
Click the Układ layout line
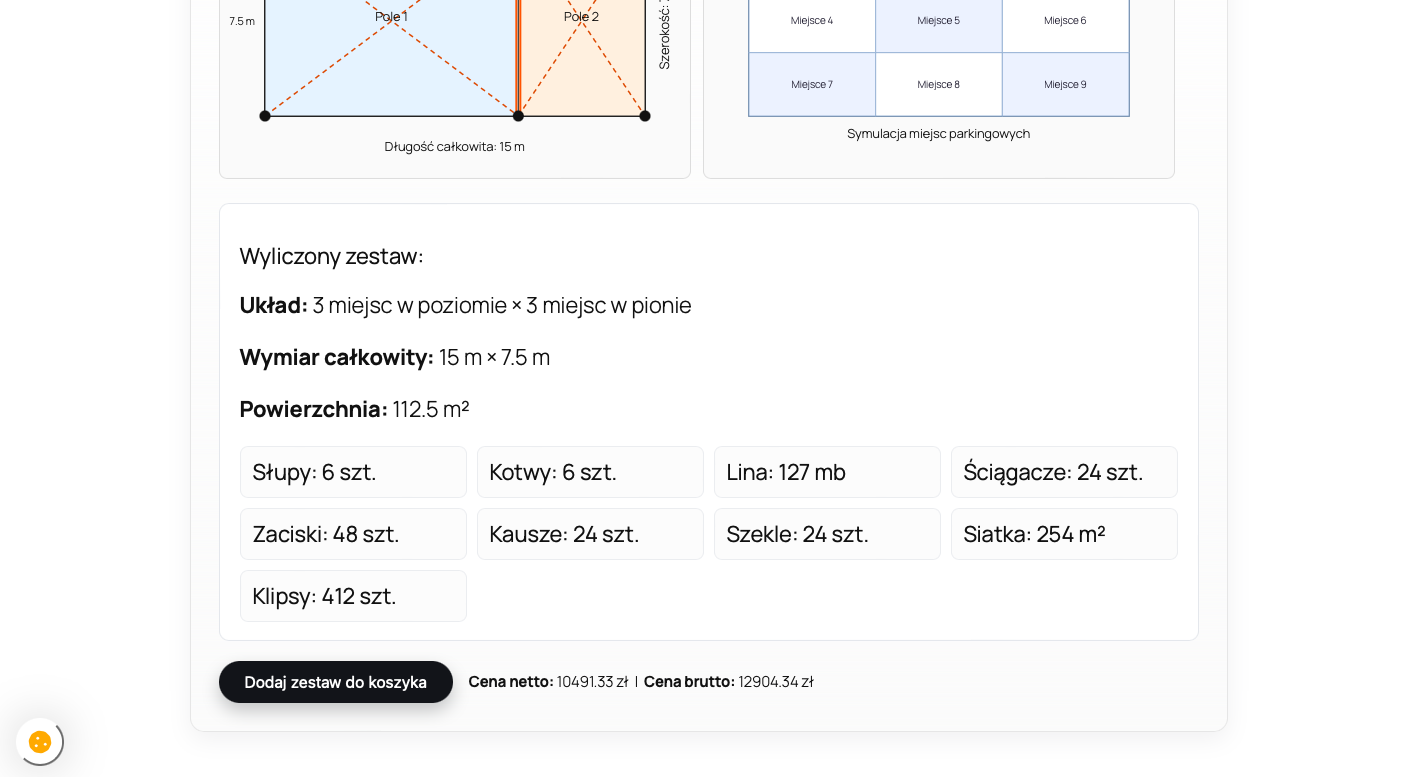coord(465,305)
